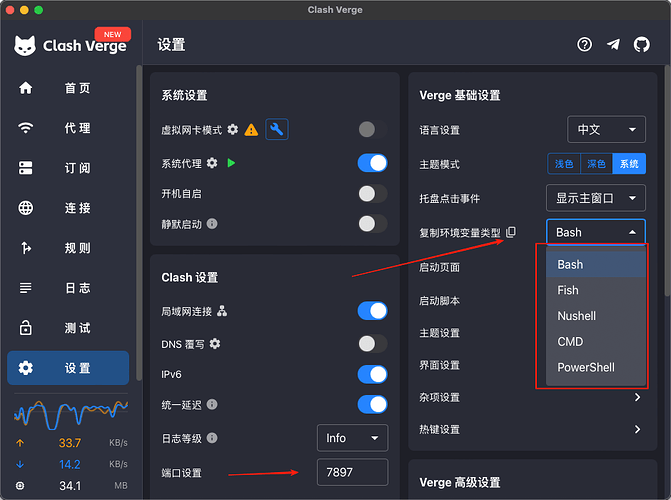Select Bash from dropdown list
This screenshot has height=500, width=671.
point(596,265)
